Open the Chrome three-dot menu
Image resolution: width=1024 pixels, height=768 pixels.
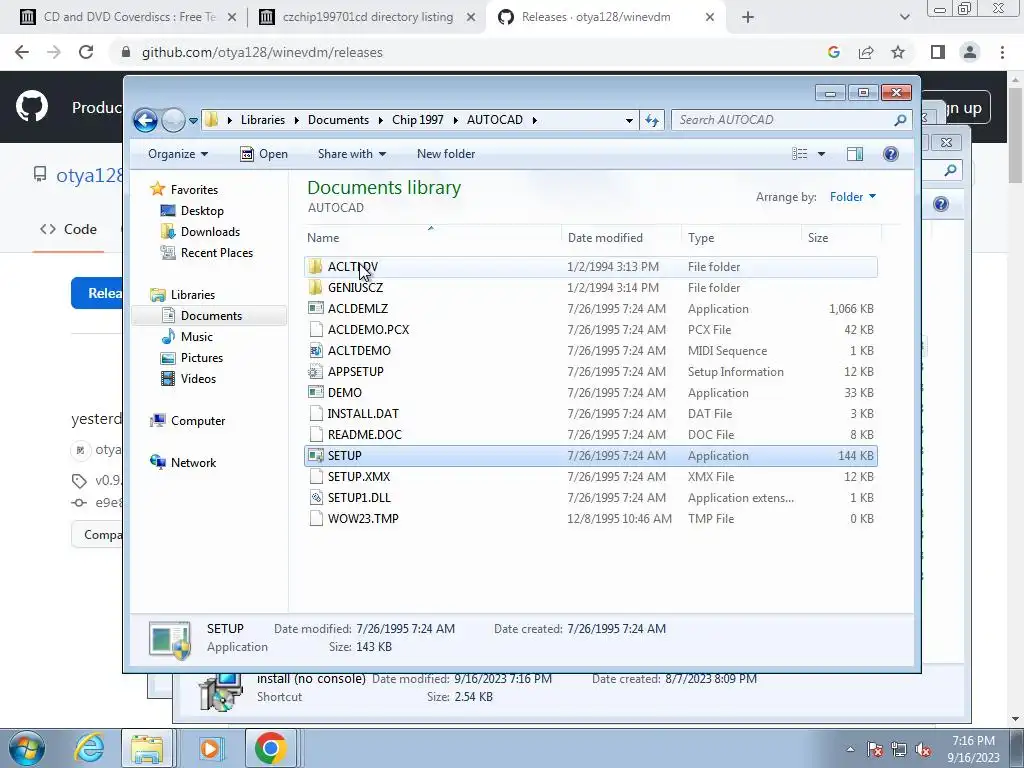point(1002,52)
